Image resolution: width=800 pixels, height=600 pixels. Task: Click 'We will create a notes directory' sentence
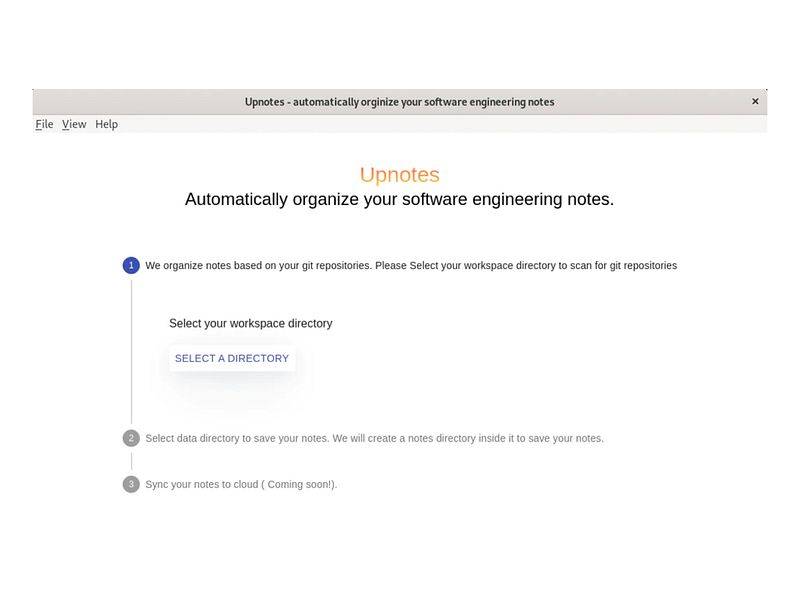click(x=468, y=438)
